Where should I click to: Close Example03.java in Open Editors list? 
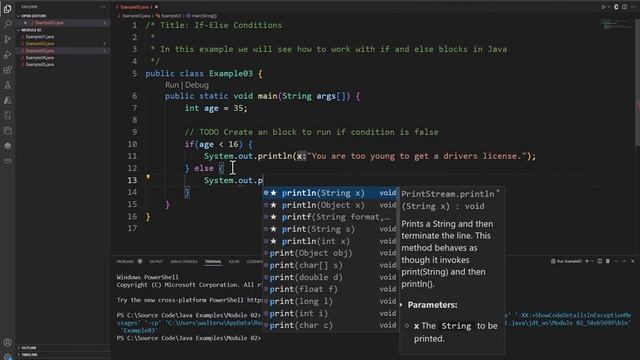click(25, 23)
